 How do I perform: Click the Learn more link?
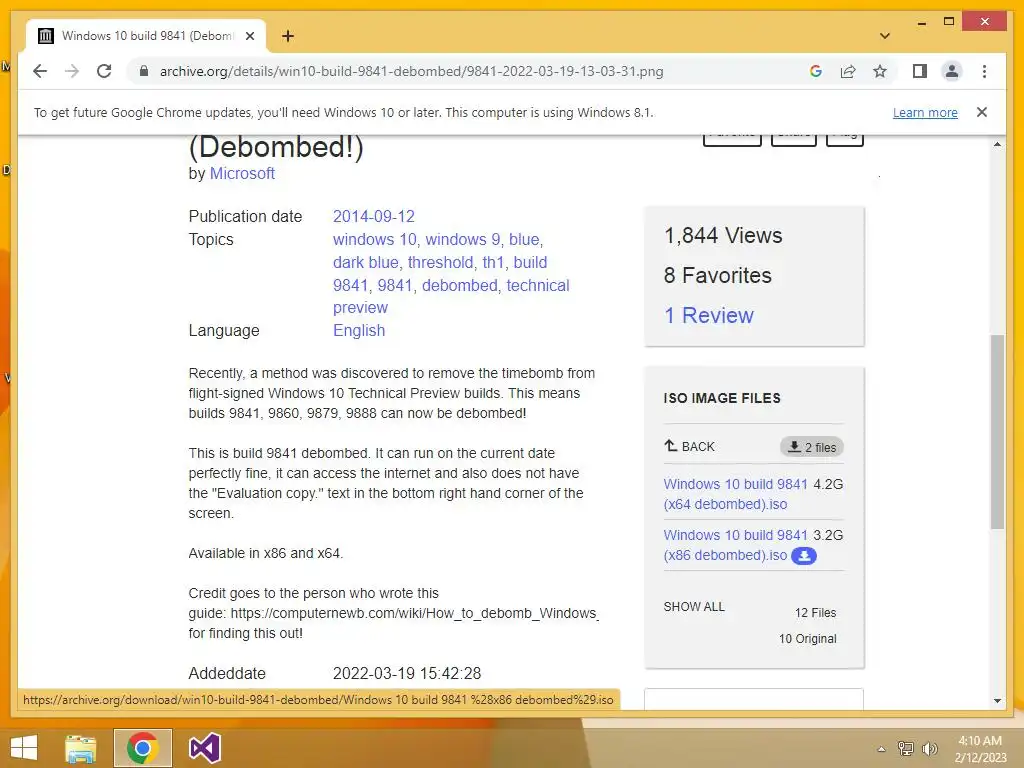point(925,112)
